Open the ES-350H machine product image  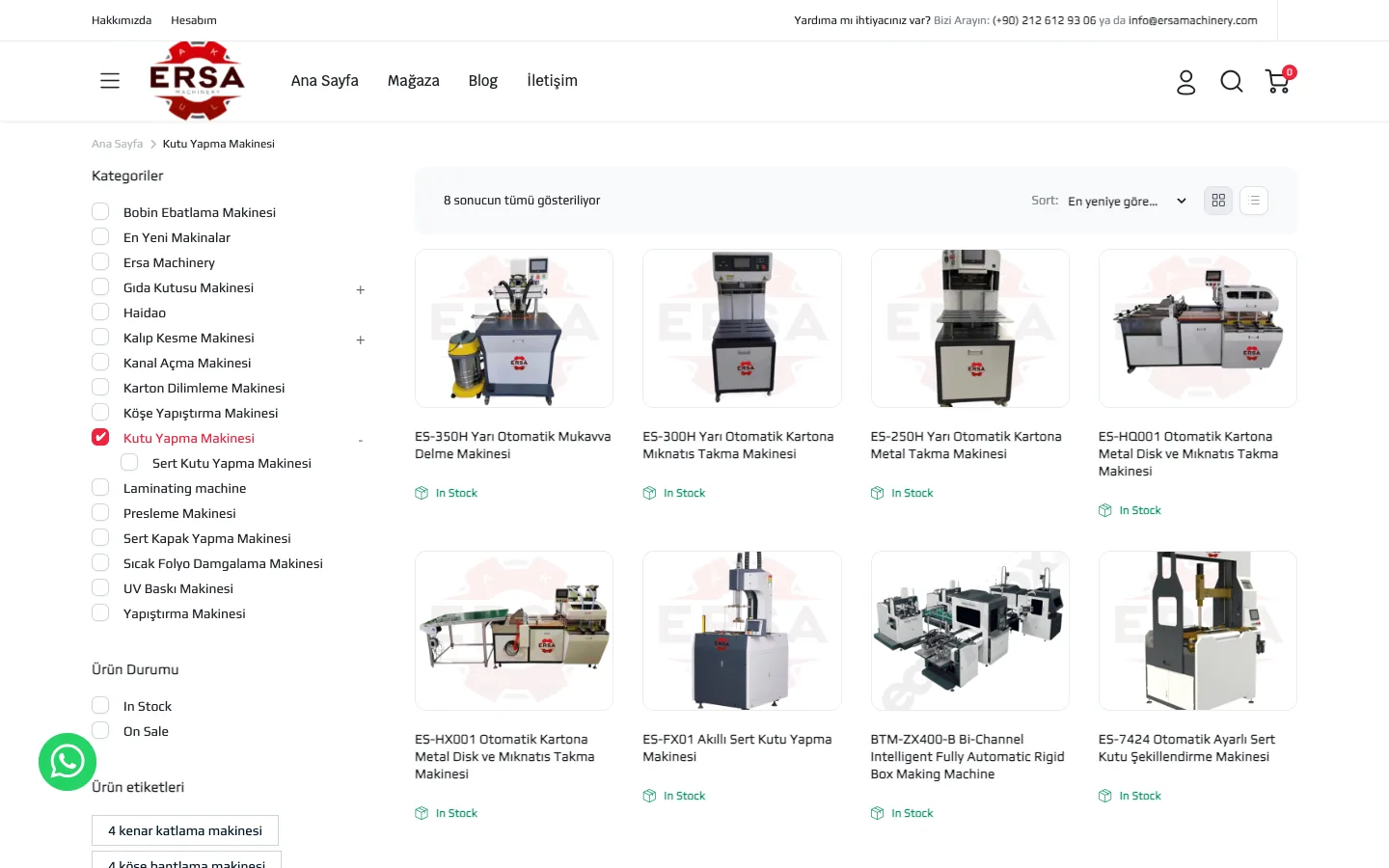(514, 328)
